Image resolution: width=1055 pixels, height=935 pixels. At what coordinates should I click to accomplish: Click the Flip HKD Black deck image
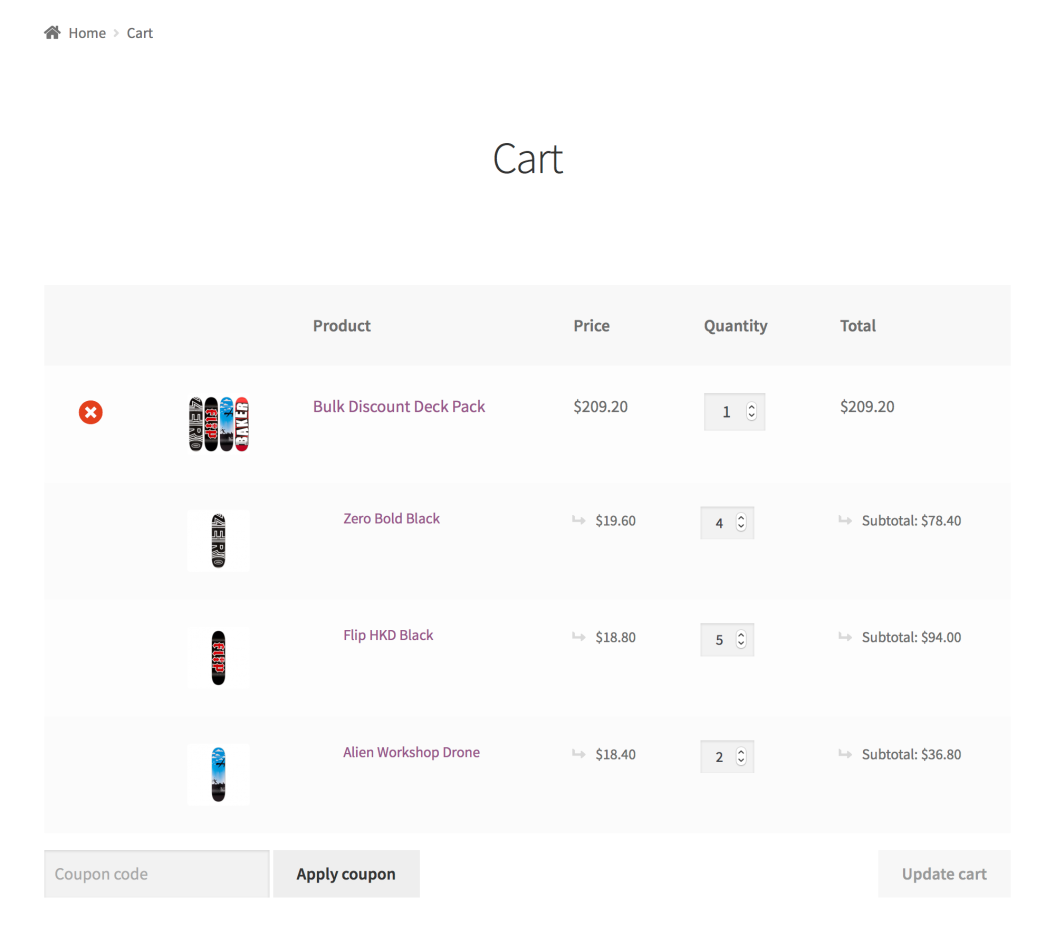click(218, 657)
